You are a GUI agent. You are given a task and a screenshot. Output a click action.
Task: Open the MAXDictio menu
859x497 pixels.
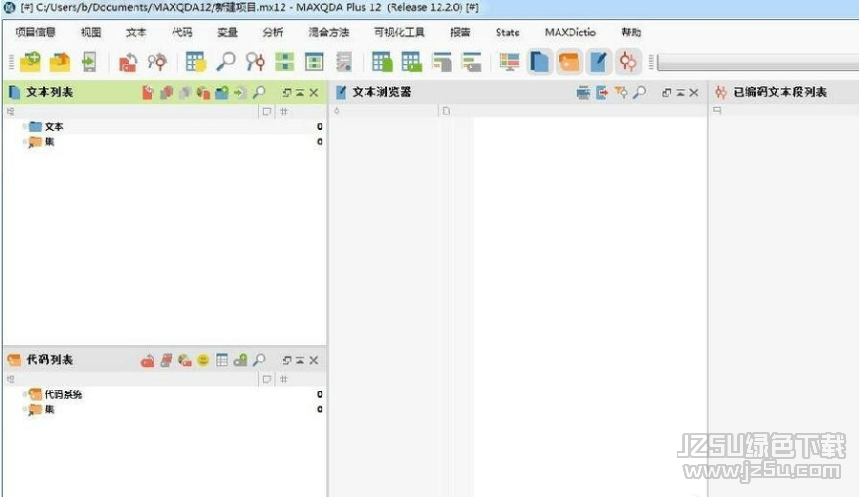(x=570, y=32)
